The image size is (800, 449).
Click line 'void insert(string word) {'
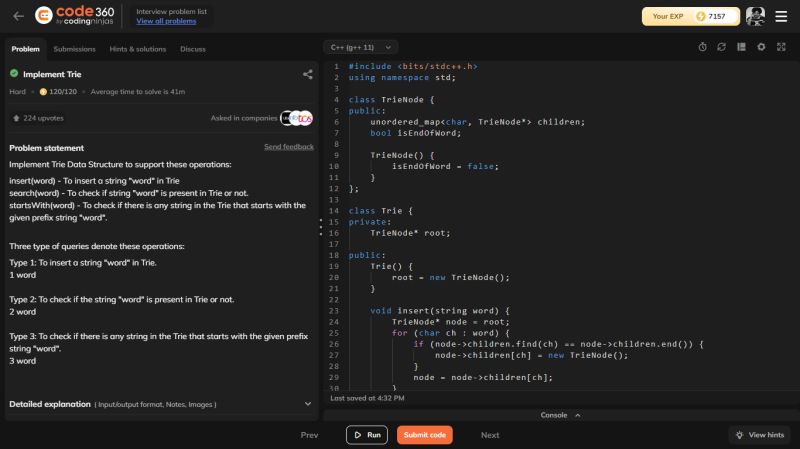pyautogui.click(x=440, y=311)
